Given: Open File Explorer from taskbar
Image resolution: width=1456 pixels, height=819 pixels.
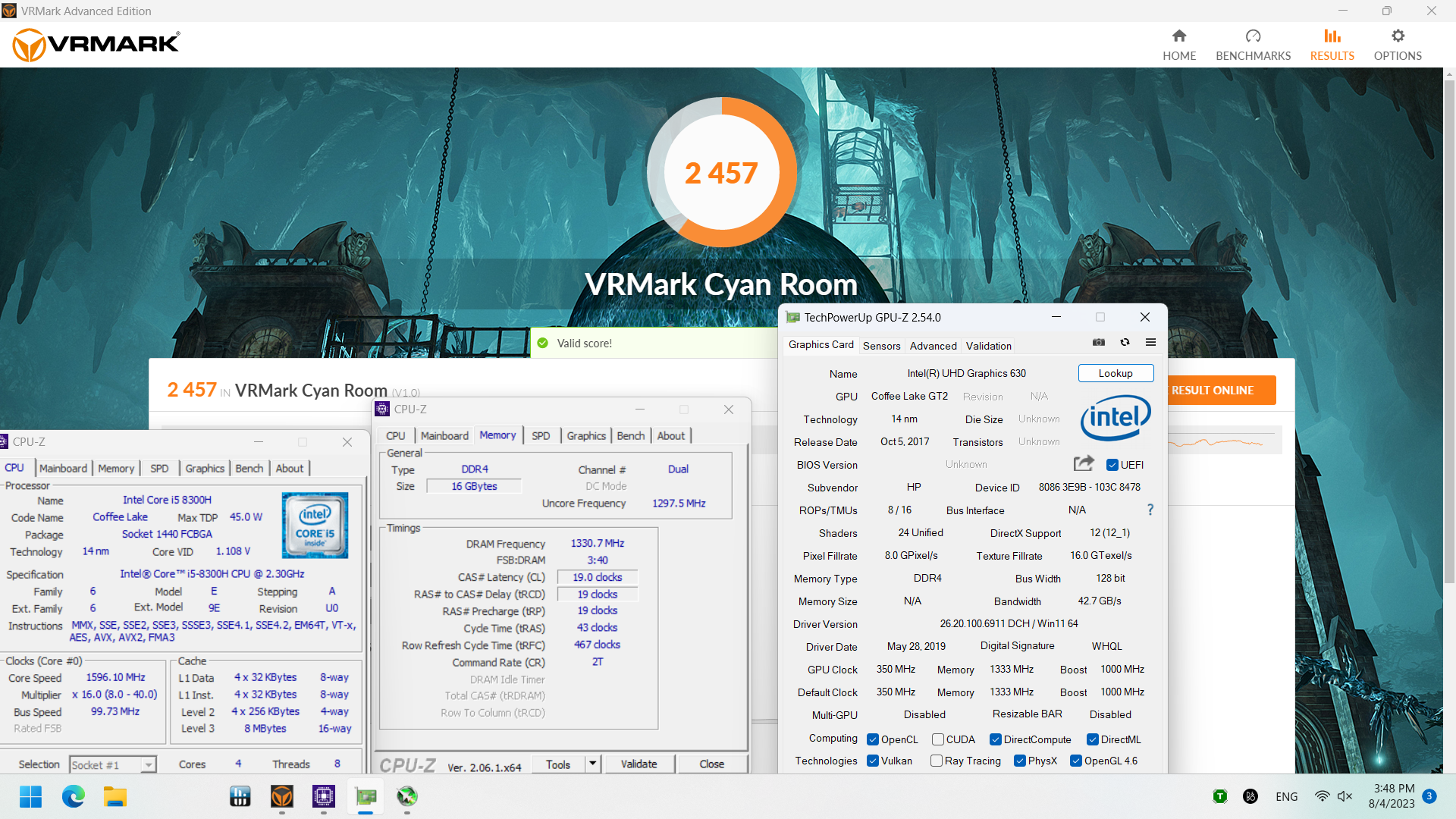Looking at the screenshot, I should [x=115, y=796].
